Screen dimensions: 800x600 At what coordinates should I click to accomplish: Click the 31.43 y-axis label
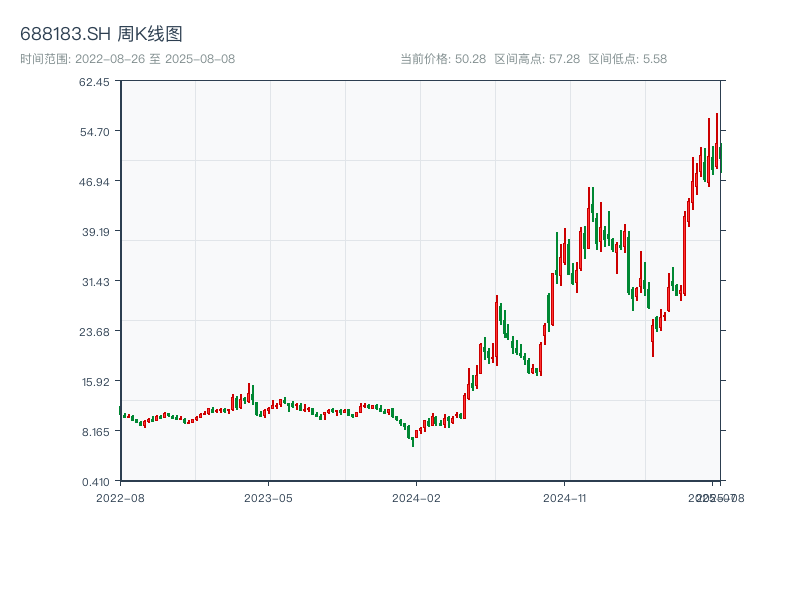(x=94, y=282)
